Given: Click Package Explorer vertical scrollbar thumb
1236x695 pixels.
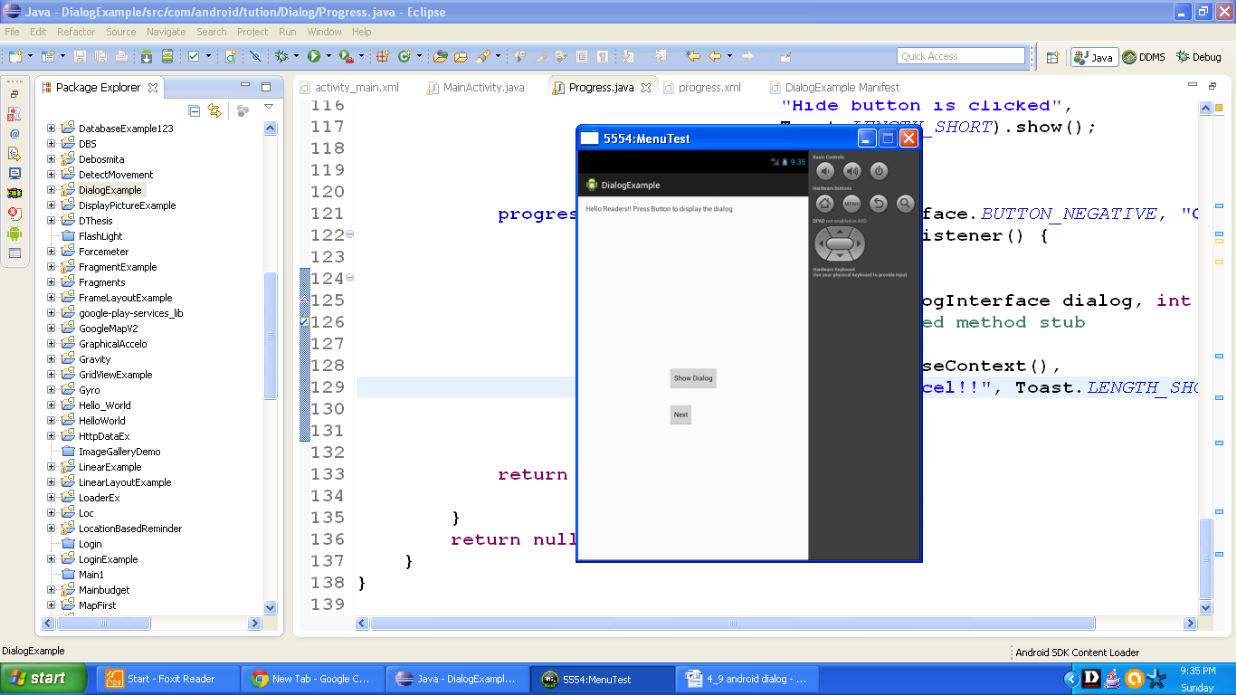Looking at the screenshot, I should 269,335.
